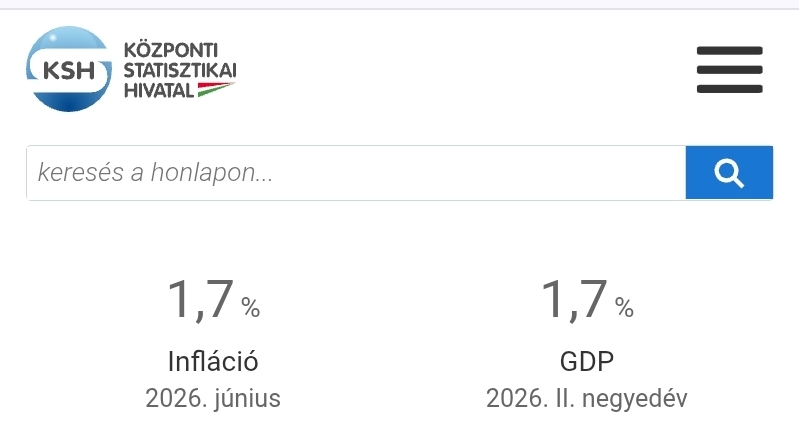Click the blue magnifier search button
The height and width of the screenshot is (437, 799).
(729, 173)
